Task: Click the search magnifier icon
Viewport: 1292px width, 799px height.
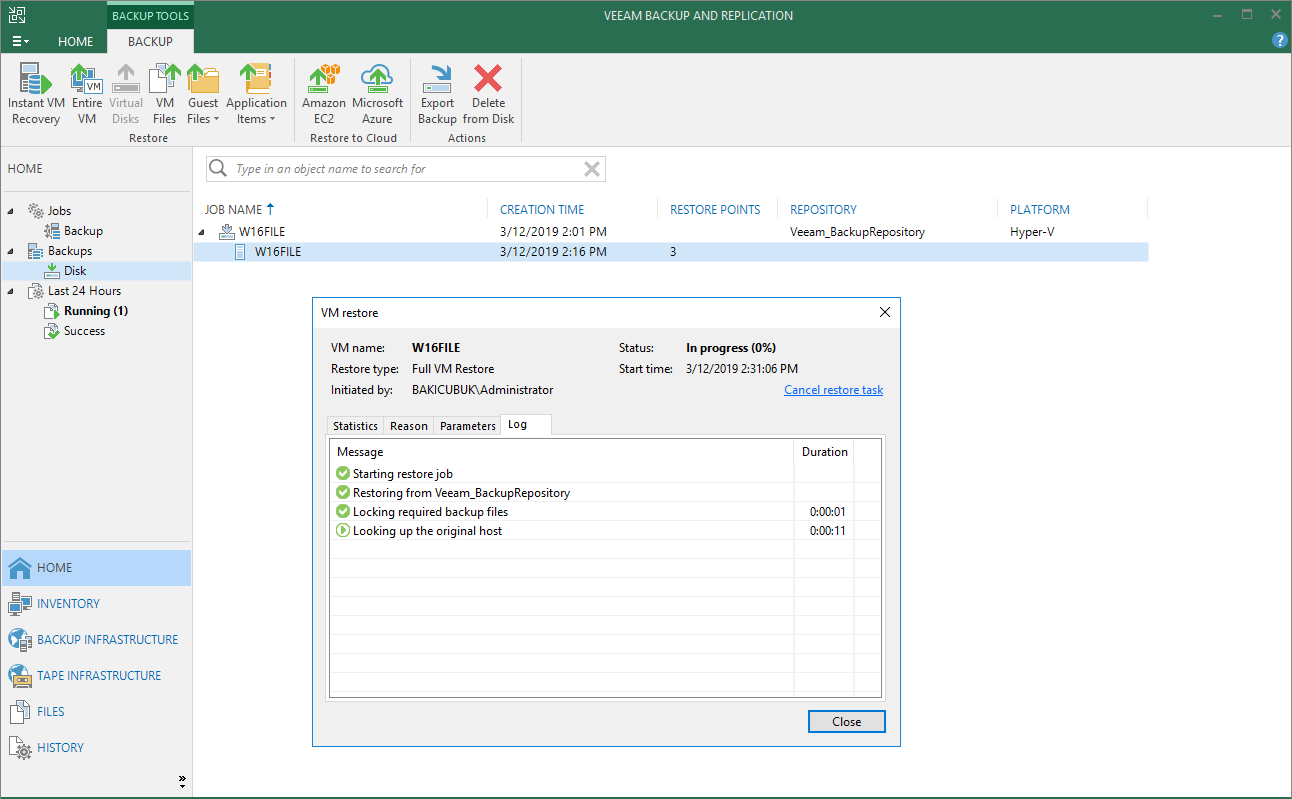Action: (x=219, y=169)
